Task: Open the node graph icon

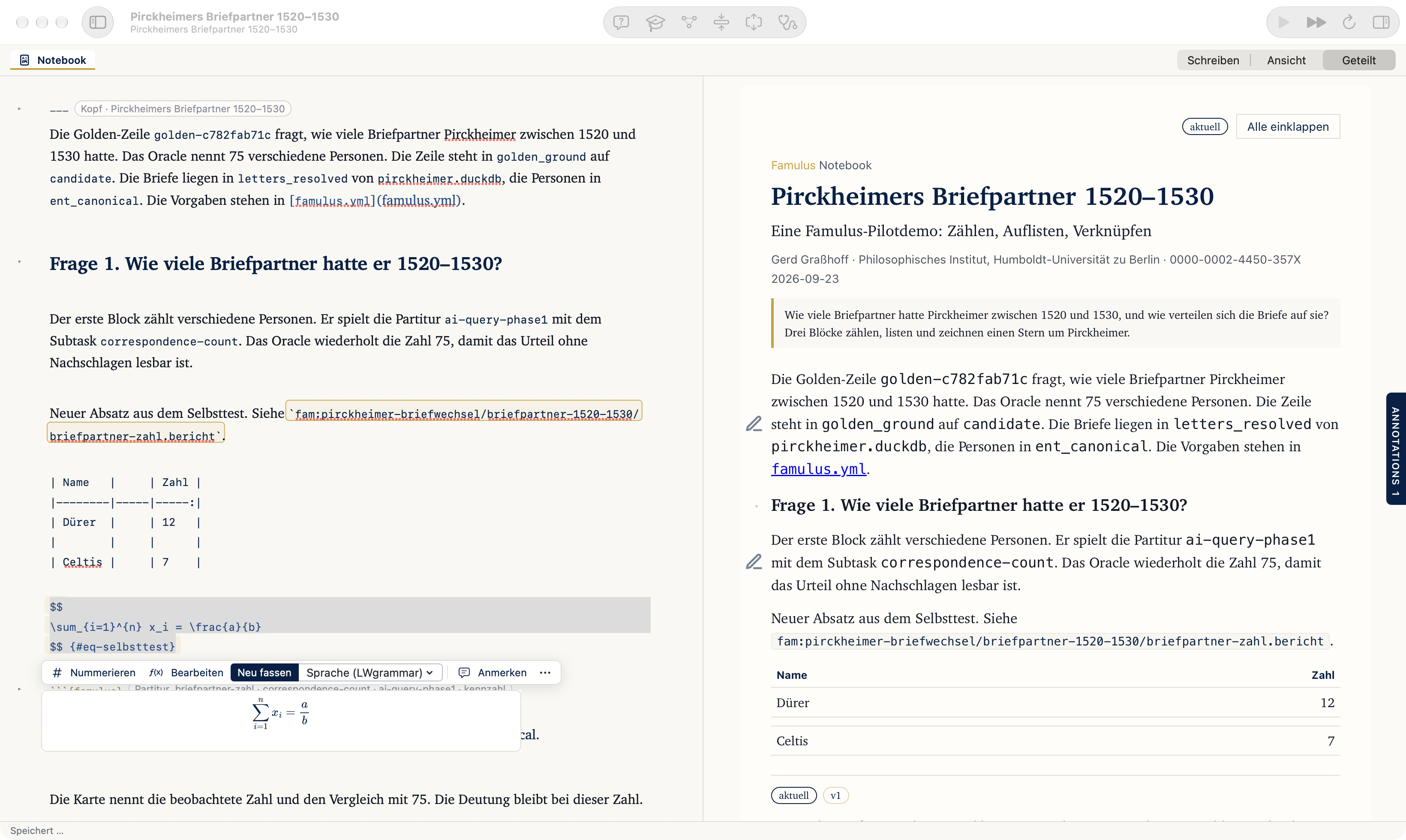Action: point(688,22)
